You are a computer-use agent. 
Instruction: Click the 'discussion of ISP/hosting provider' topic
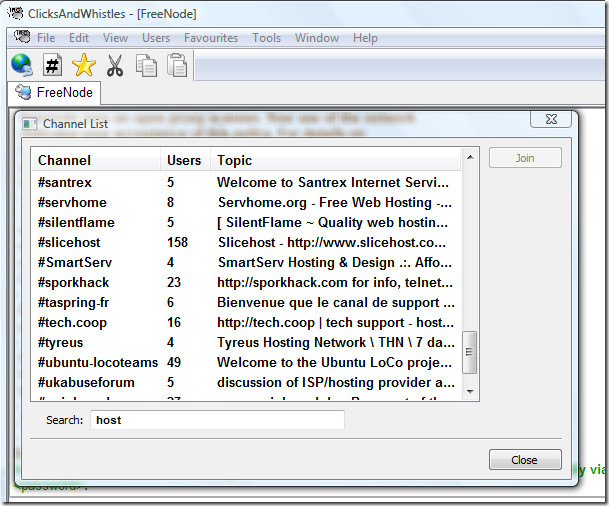(324, 383)
